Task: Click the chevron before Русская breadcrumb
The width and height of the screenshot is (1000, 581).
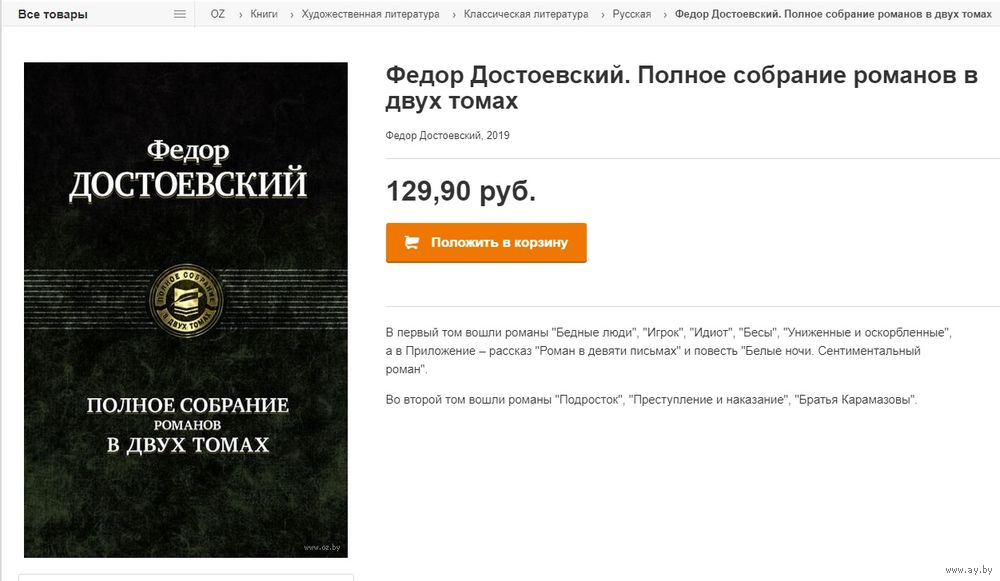Action: [x=602, y=15]
